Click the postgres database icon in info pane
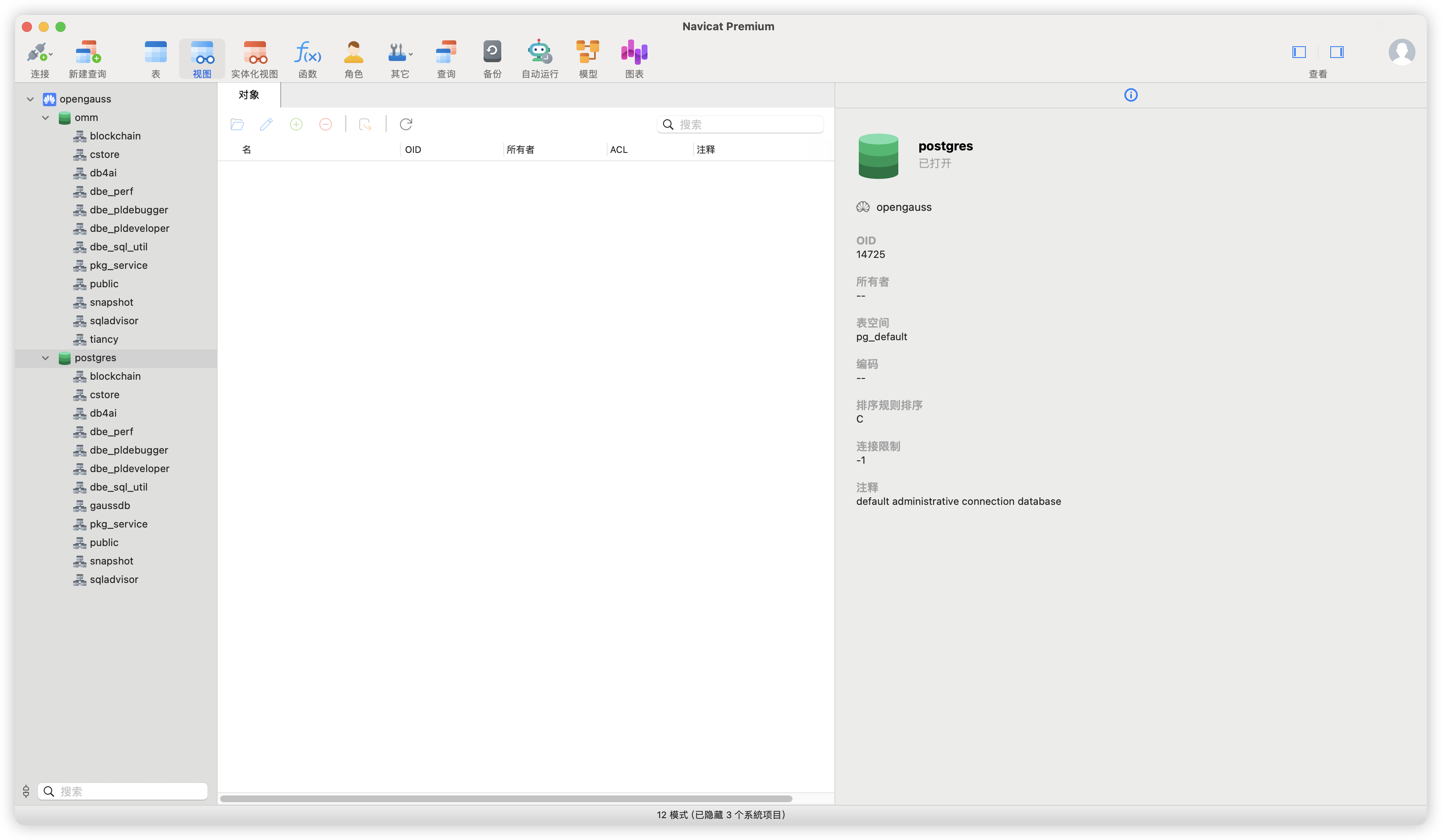 [878, 155]
